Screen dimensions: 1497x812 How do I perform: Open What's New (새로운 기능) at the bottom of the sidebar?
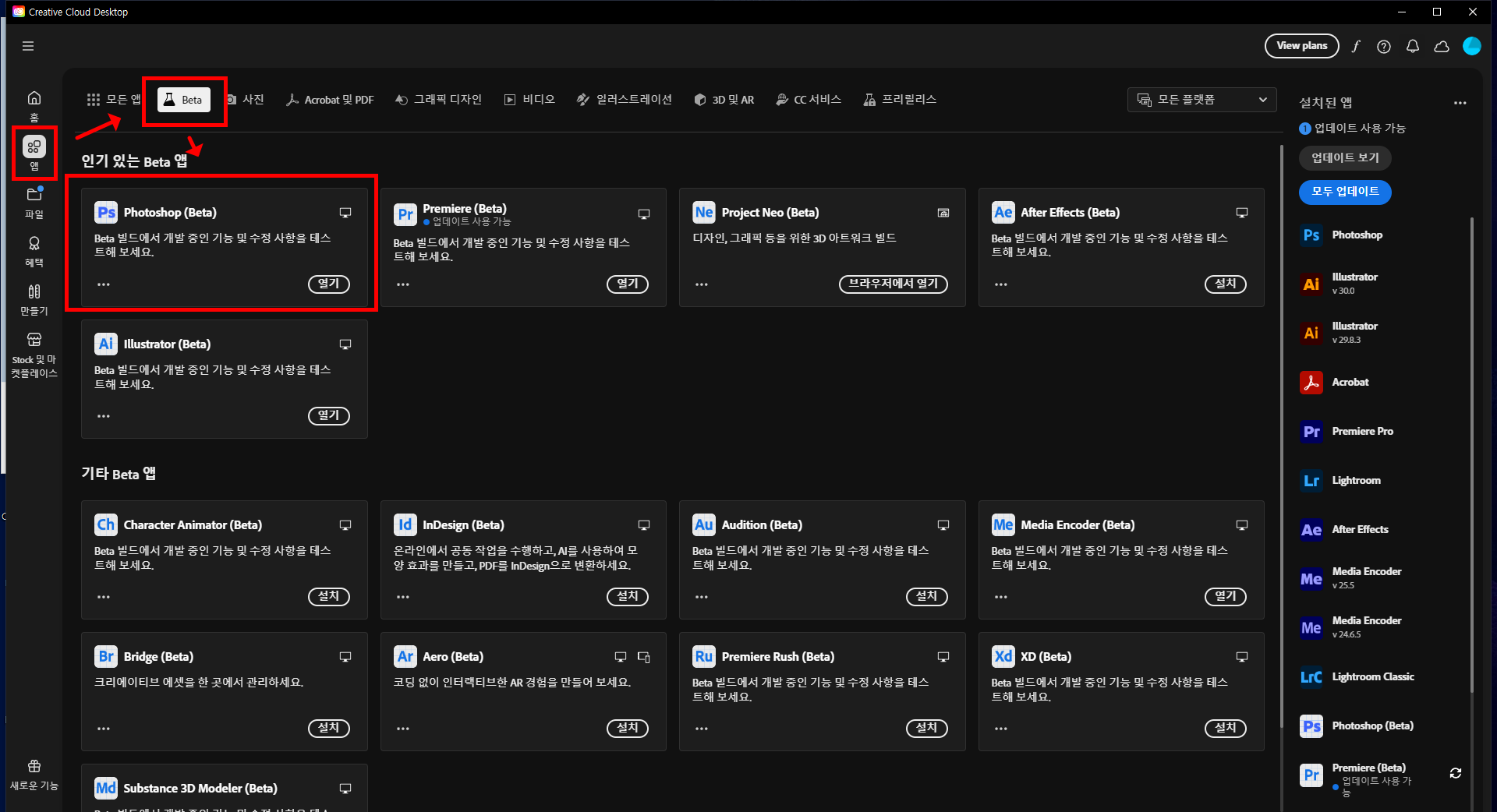(x=34, y=775)
